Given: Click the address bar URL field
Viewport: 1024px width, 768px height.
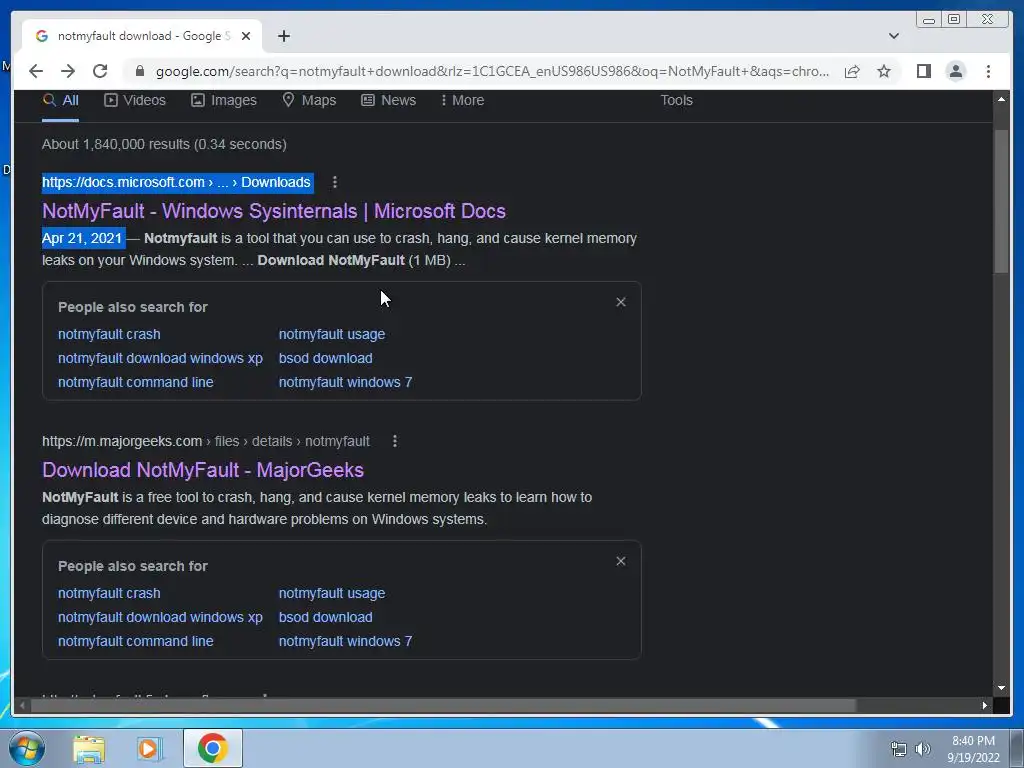Looking at the screenshot, I should (492, 71).
